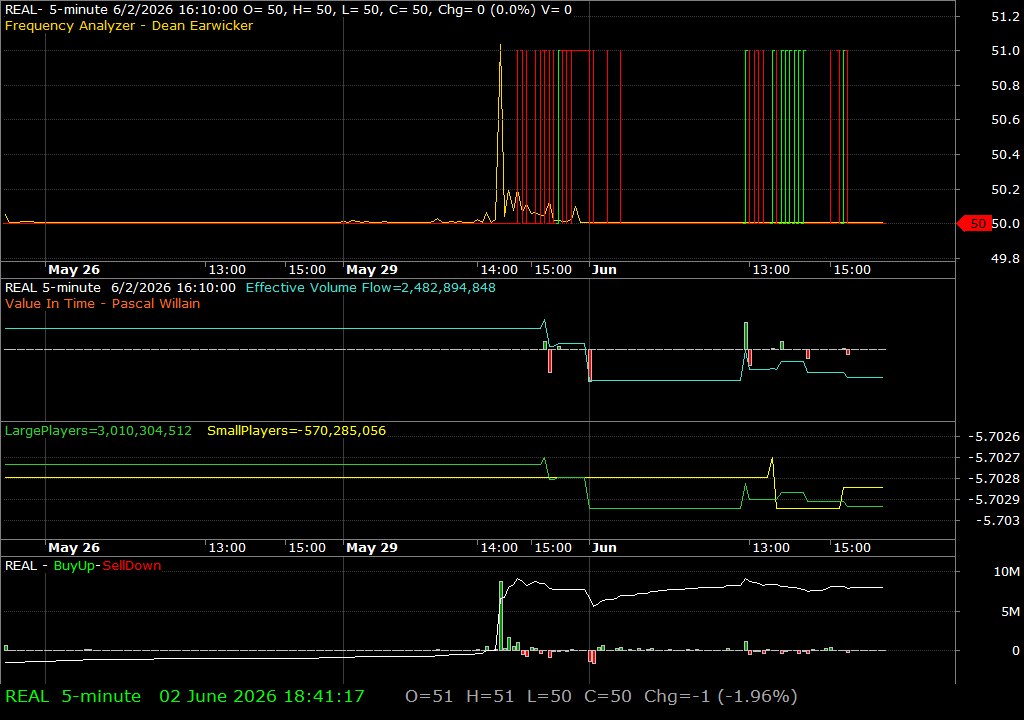Click 'May 26' date on lower time axis
Screen dimensions: 1024x720
click(74, 548)
